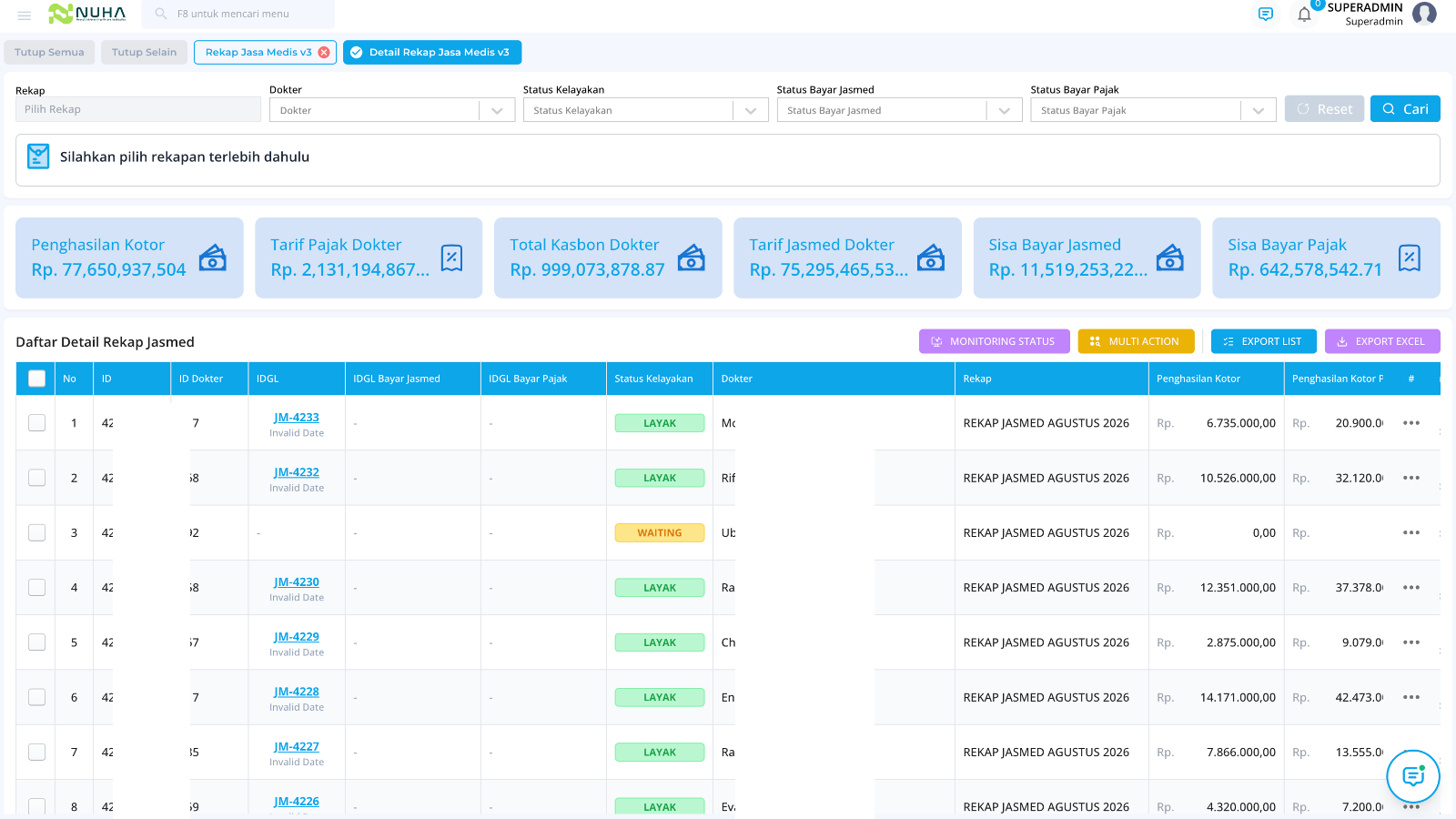1456x819 pixels.
Task: Open row 6 three-dot action menu
Action: tap(1411, 697)
